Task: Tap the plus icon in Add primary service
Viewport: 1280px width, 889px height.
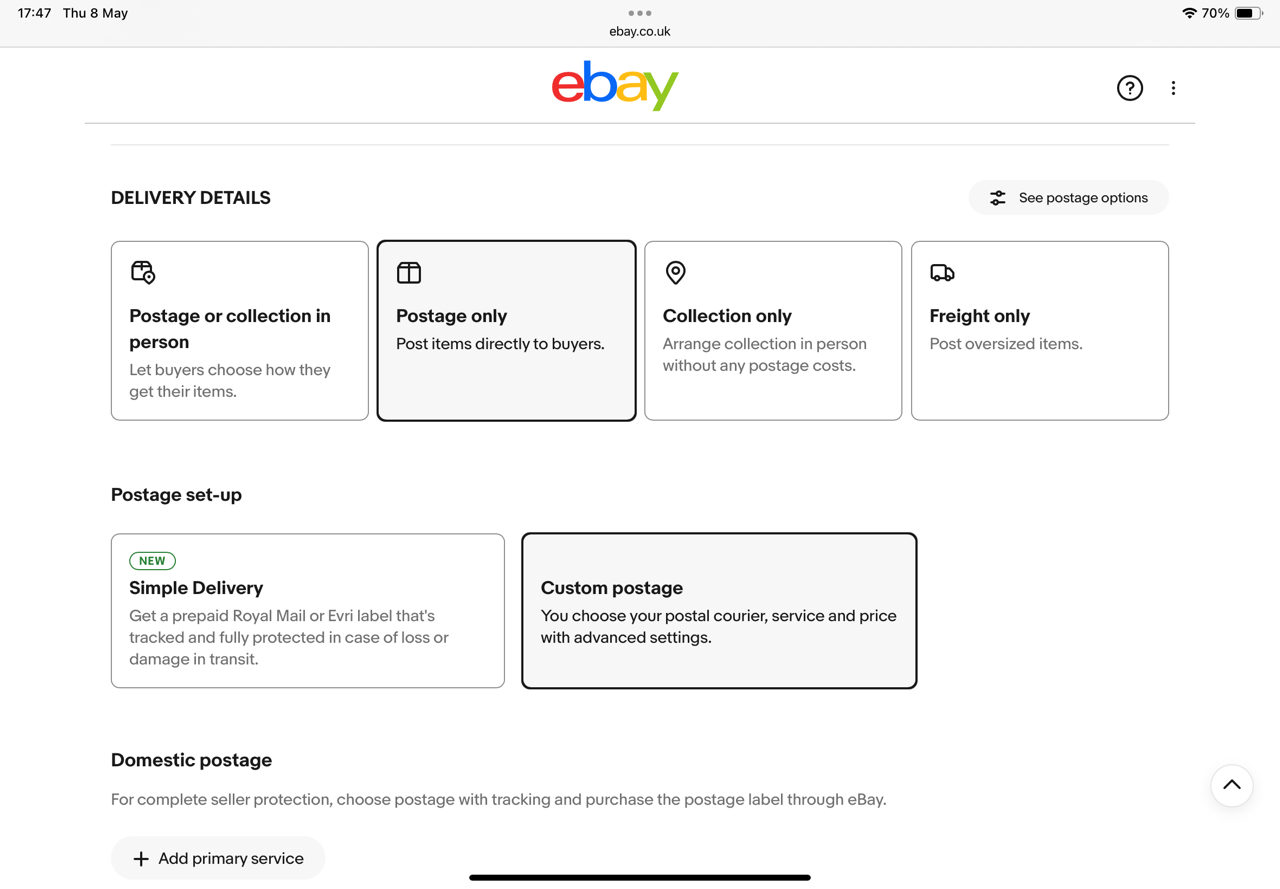Action: click(141, 859)
